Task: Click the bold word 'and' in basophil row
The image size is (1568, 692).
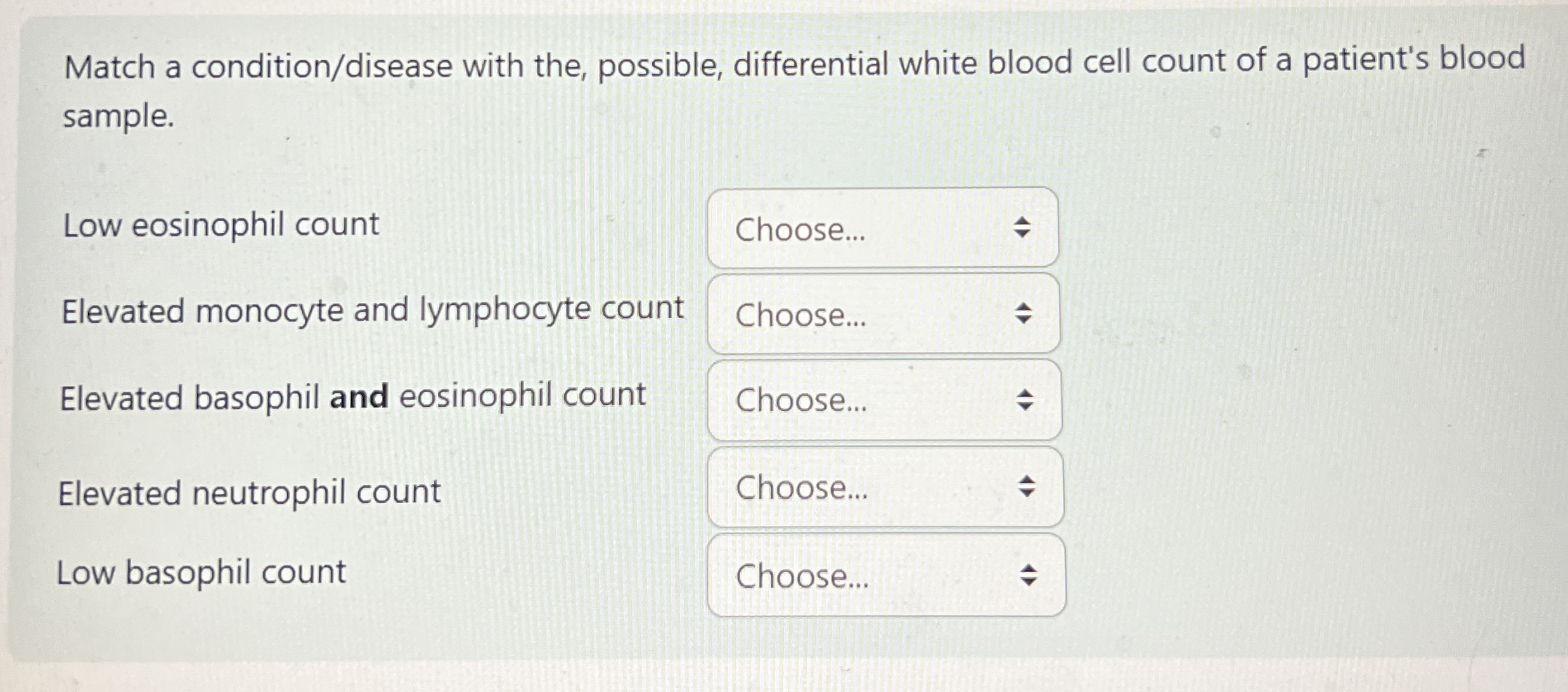Action: click(359, 397)
